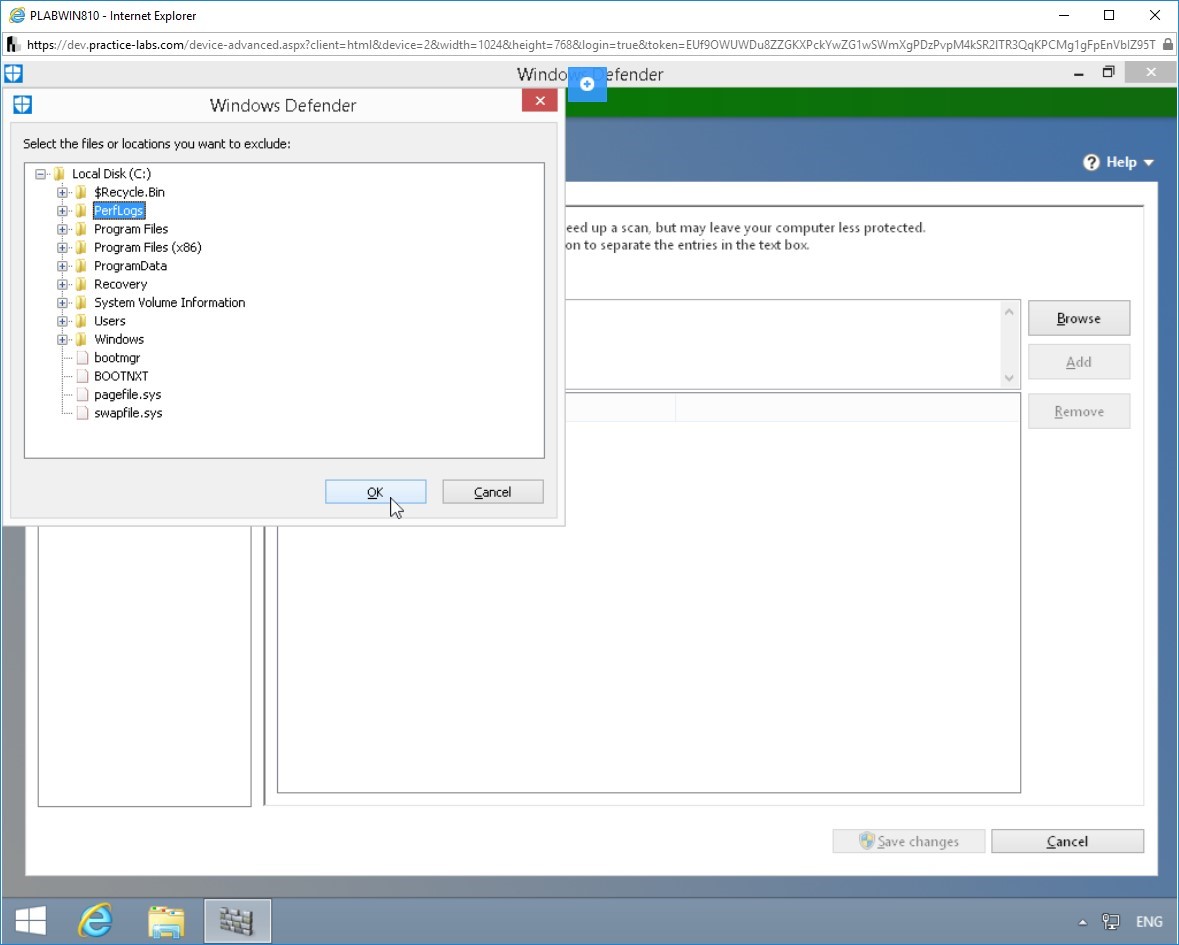Click the Windows Defender shield icon in dialog title
Screen dimensions: 1179x945
coord(23,104)
